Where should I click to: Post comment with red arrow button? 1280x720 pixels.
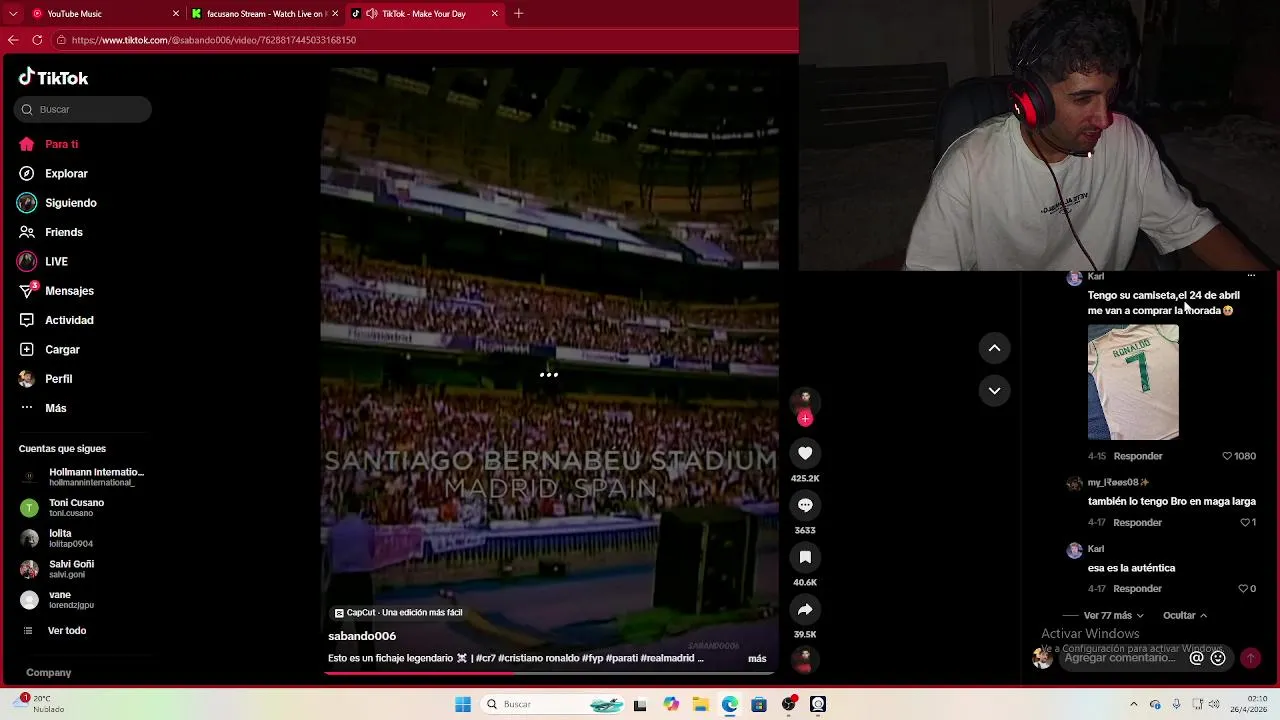point(1250,658)
